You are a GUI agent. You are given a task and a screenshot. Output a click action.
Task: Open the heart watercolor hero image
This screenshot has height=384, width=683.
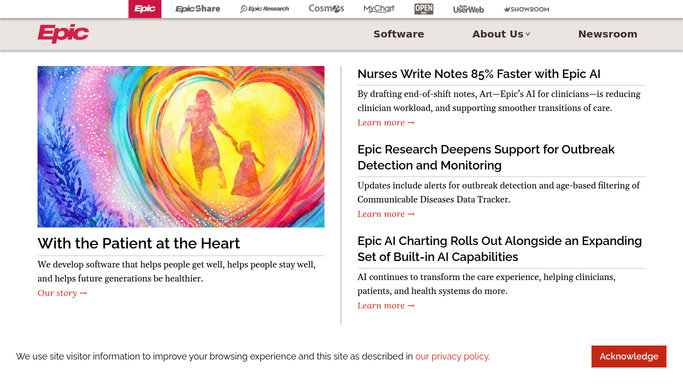click(x=181, y=147)
